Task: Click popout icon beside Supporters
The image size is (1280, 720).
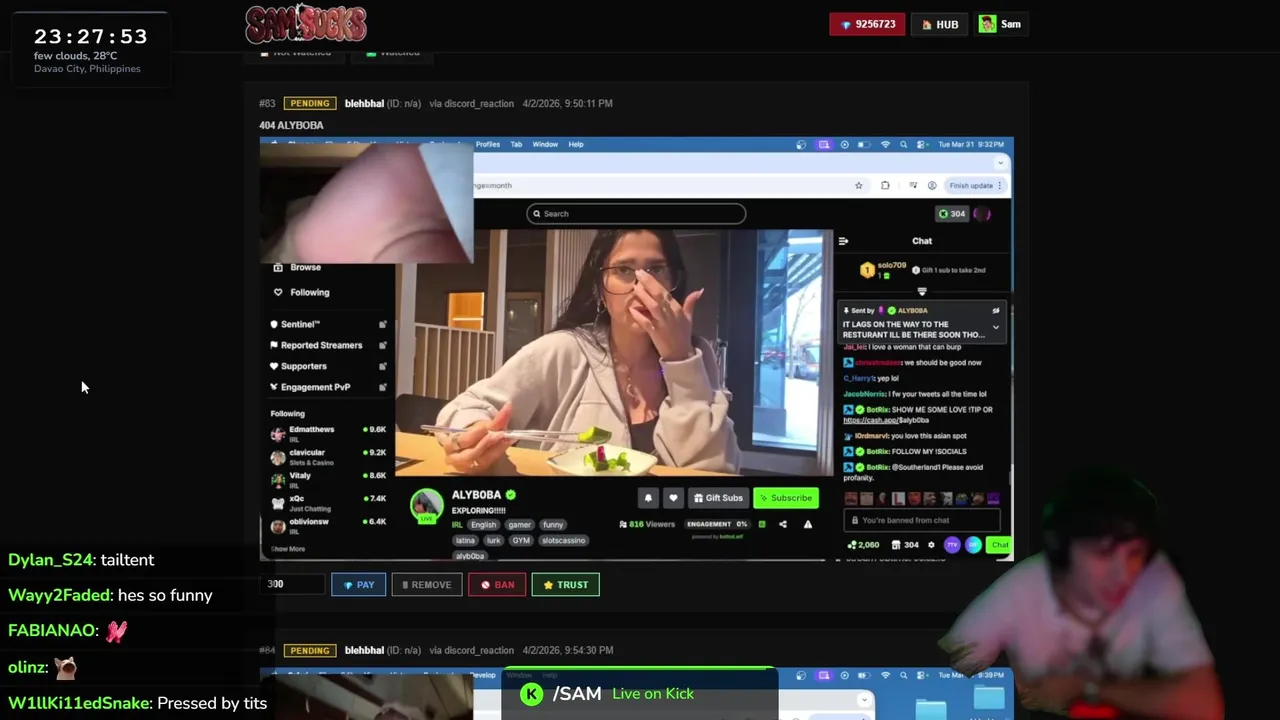Action: (x=382, y=366)
